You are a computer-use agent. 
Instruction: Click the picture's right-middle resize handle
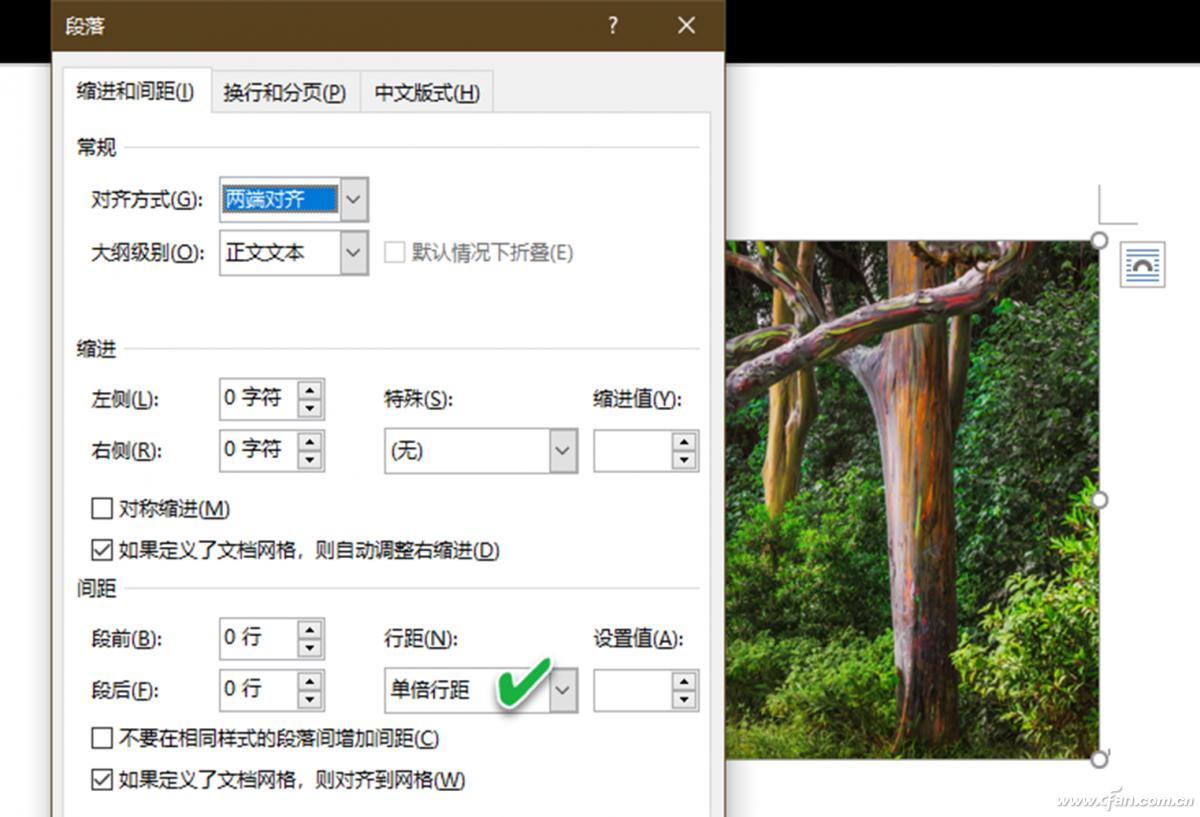(x=1099, y=501)
